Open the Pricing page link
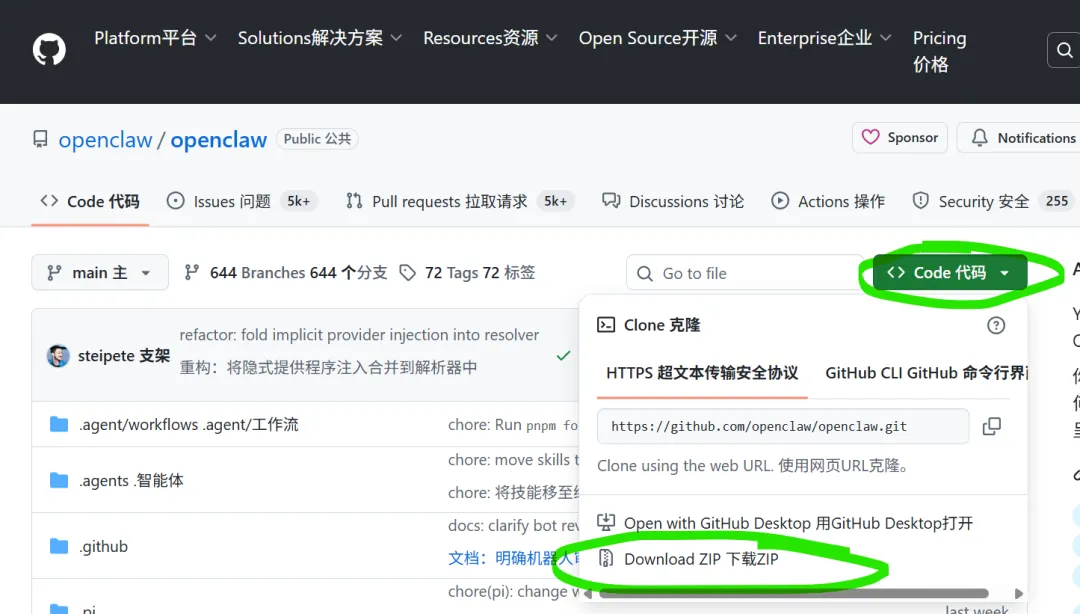1080x614 pixels. pos(939,51)
